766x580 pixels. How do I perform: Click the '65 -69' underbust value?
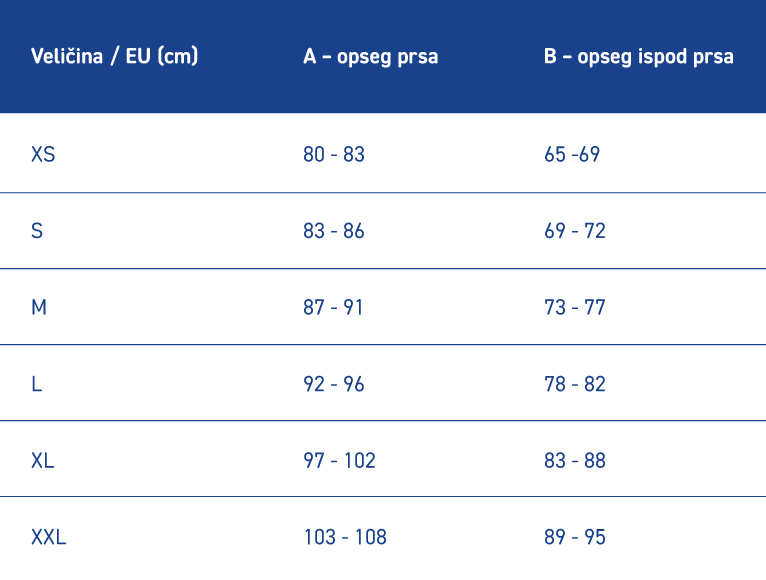coord(572,154)
